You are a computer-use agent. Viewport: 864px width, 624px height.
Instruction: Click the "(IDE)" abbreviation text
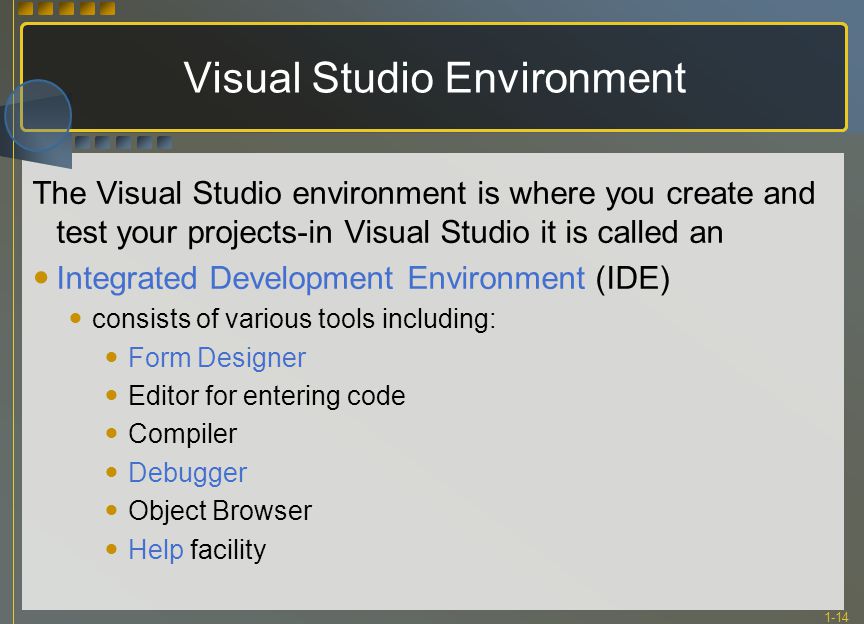click(x=633, y=278)
